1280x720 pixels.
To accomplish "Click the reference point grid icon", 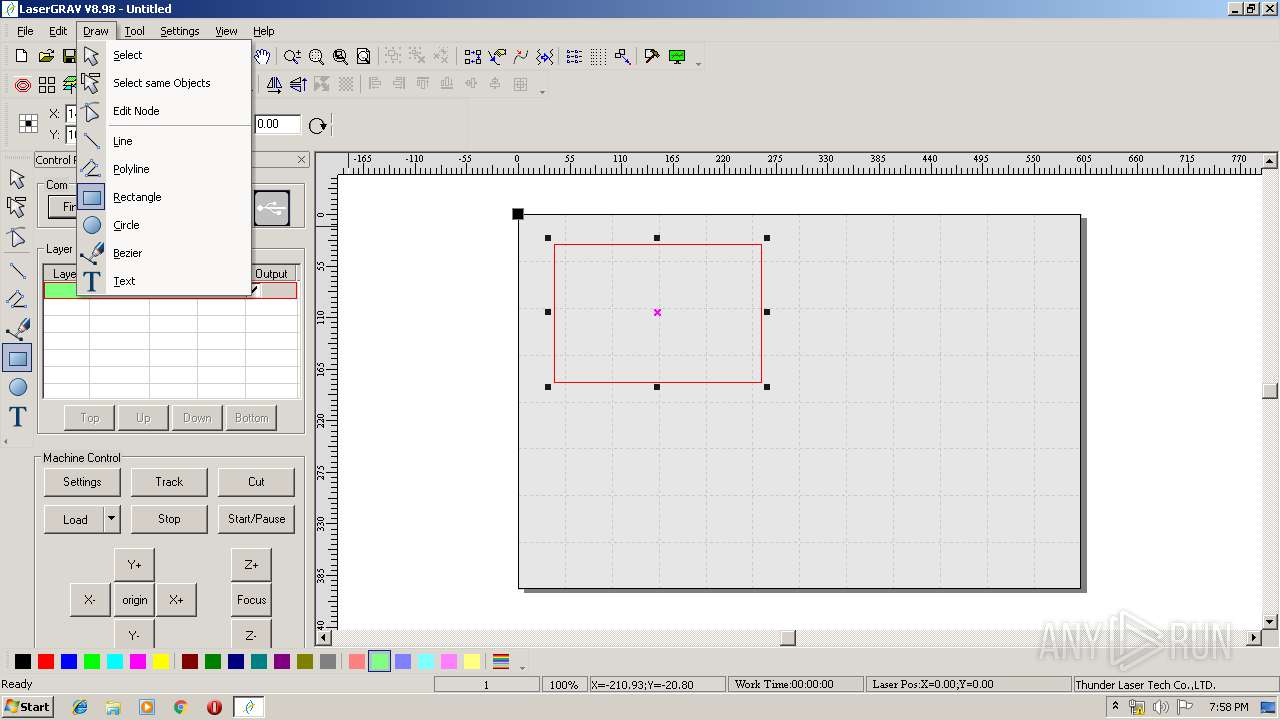I will point(29,124).
